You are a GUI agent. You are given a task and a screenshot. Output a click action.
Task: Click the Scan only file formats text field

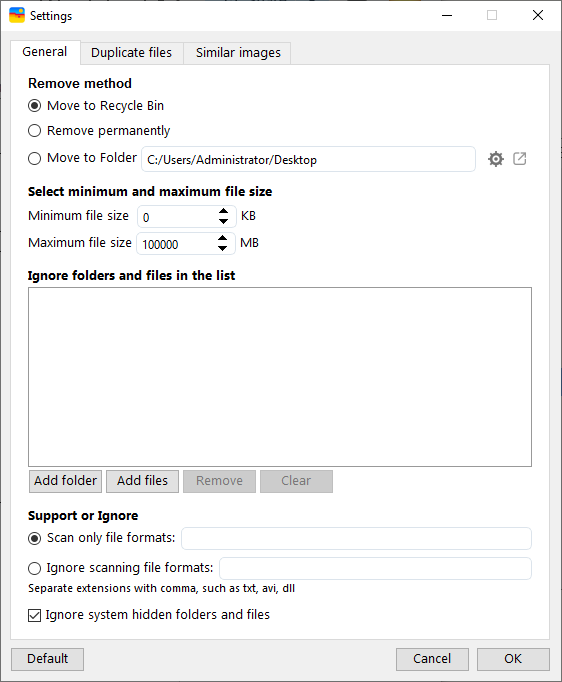[x=356, y=538]
